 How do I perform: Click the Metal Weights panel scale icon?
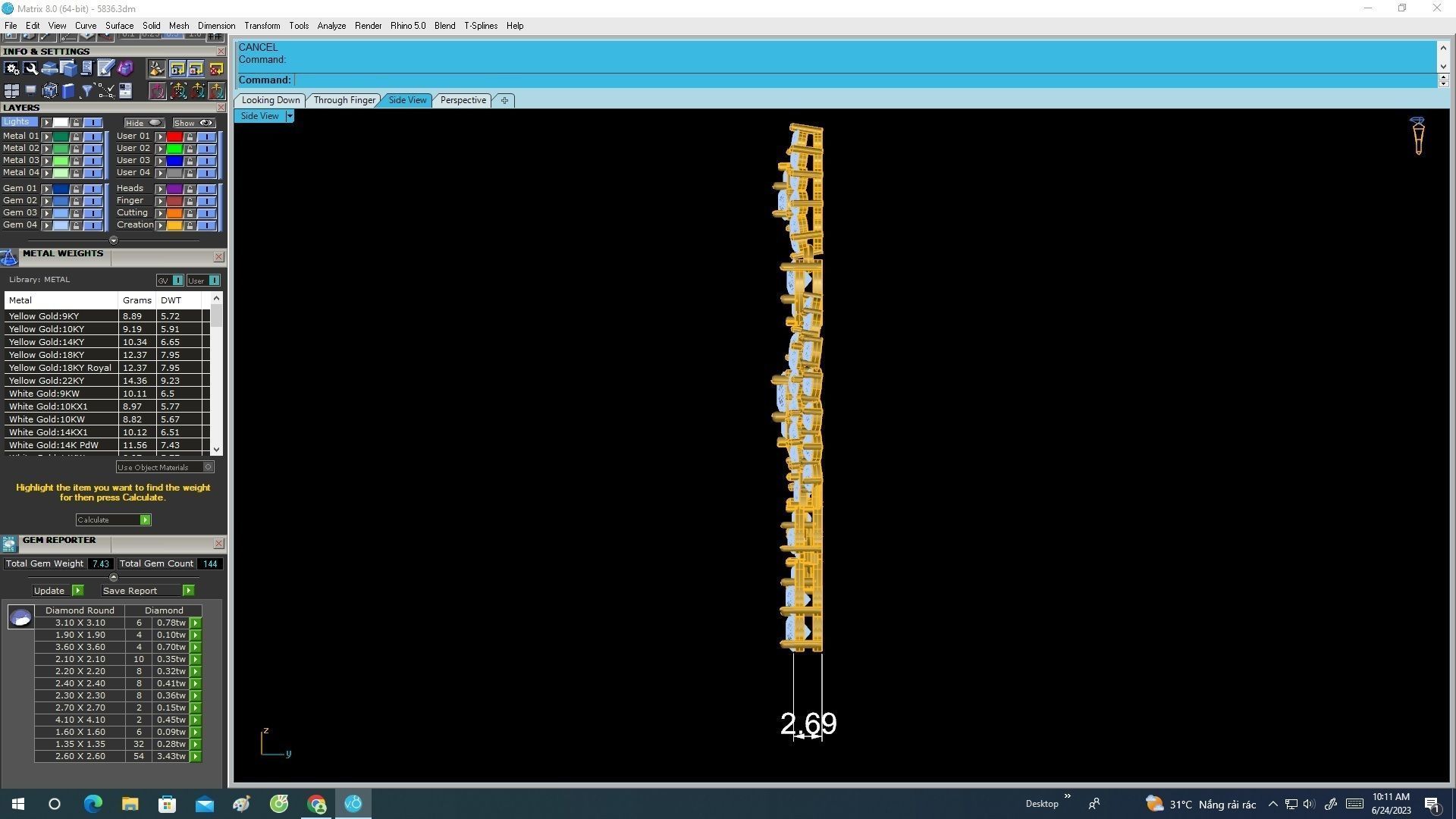pos(9,258)
